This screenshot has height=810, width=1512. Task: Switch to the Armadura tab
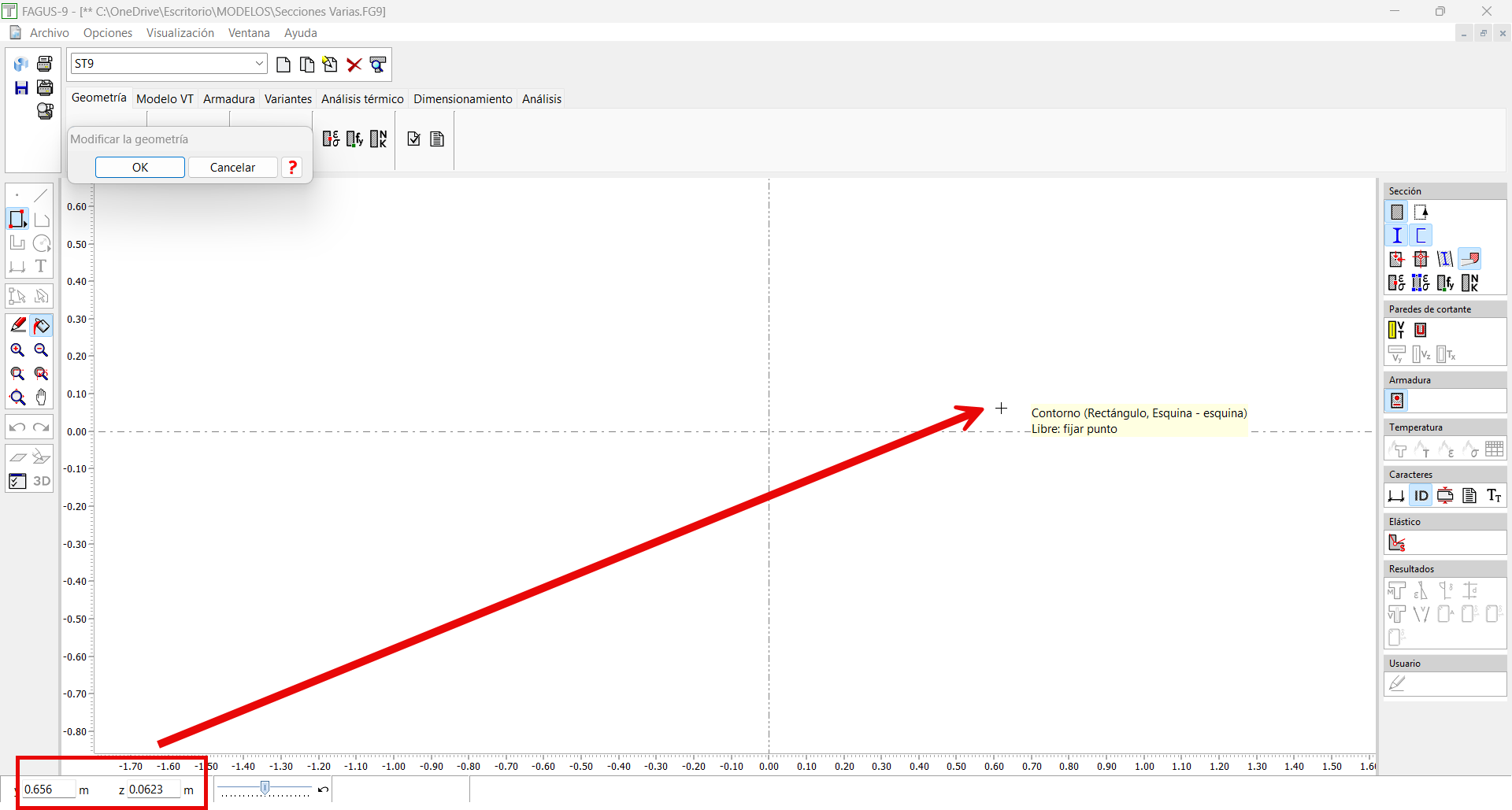[228, 99]
